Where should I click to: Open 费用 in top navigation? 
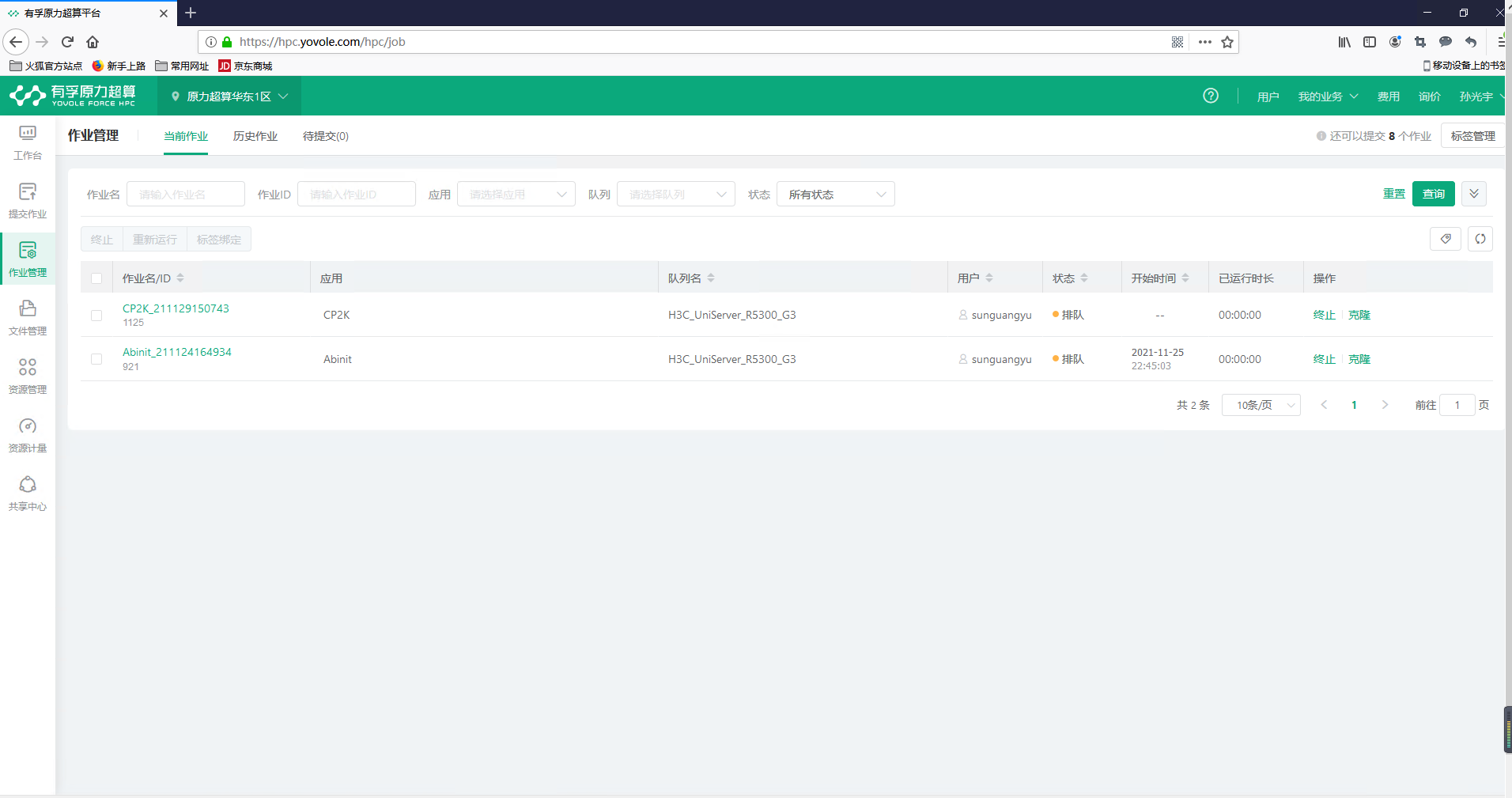[1389, 96]
